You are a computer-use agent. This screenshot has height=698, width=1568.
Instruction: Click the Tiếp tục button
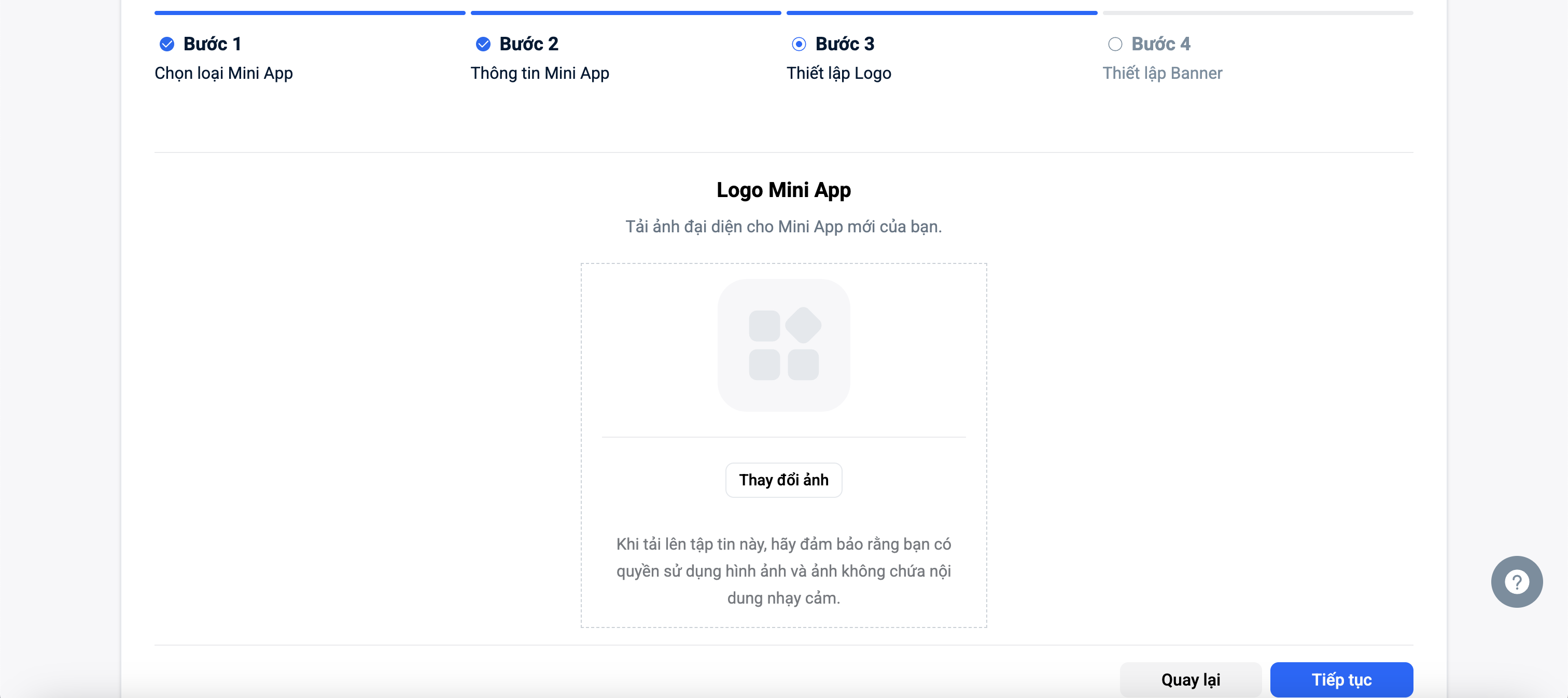point(1341,679)
